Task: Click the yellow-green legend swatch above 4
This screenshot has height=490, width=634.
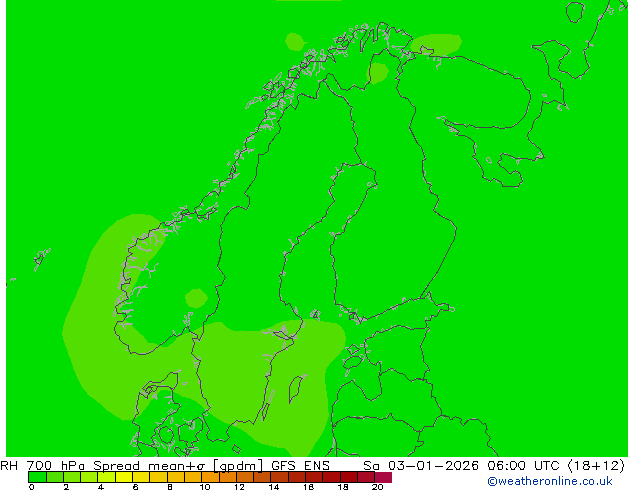Action: point(106,477)
